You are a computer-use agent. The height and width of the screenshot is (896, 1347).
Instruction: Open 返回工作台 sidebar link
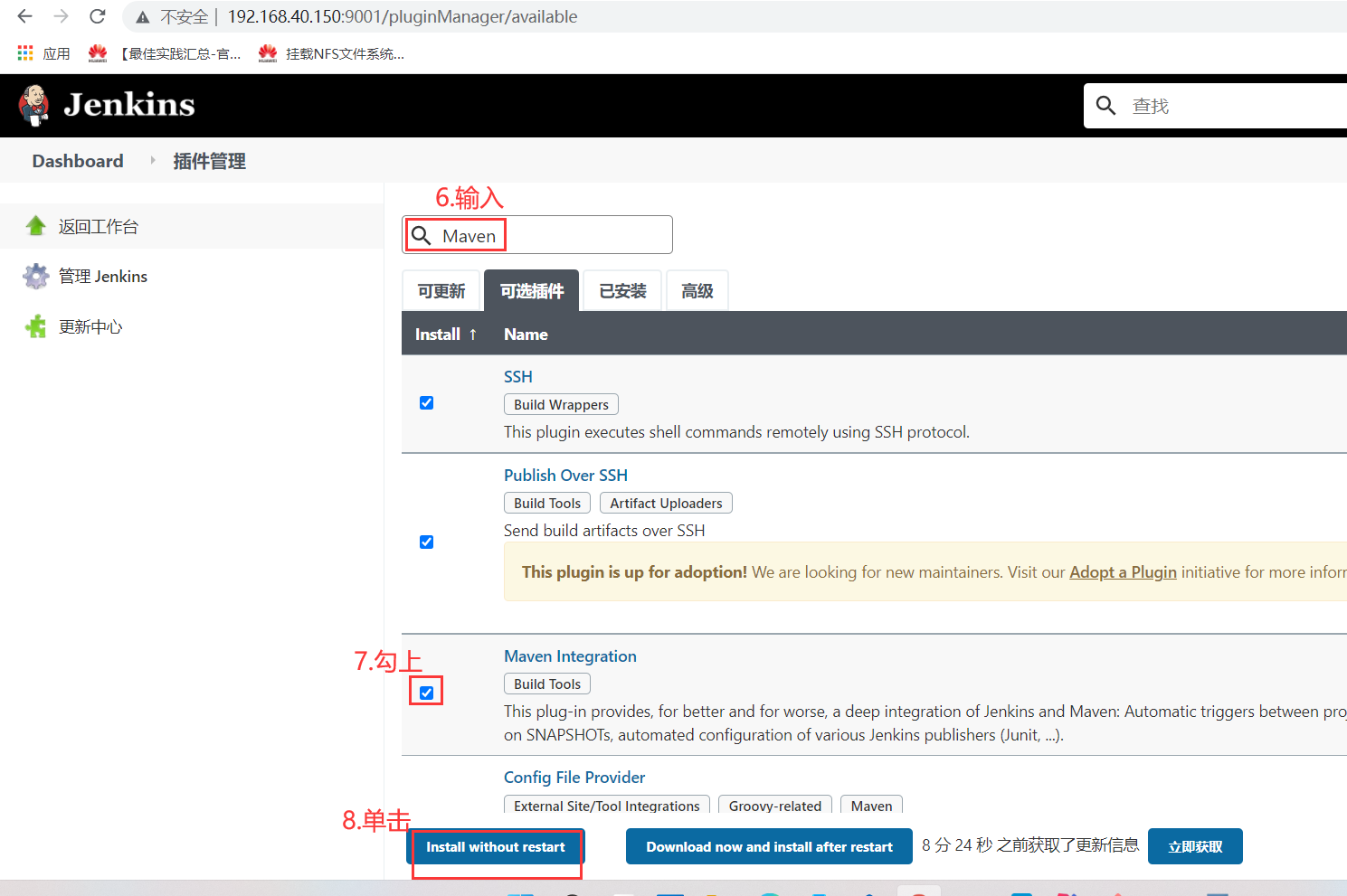tap(99, 226)
